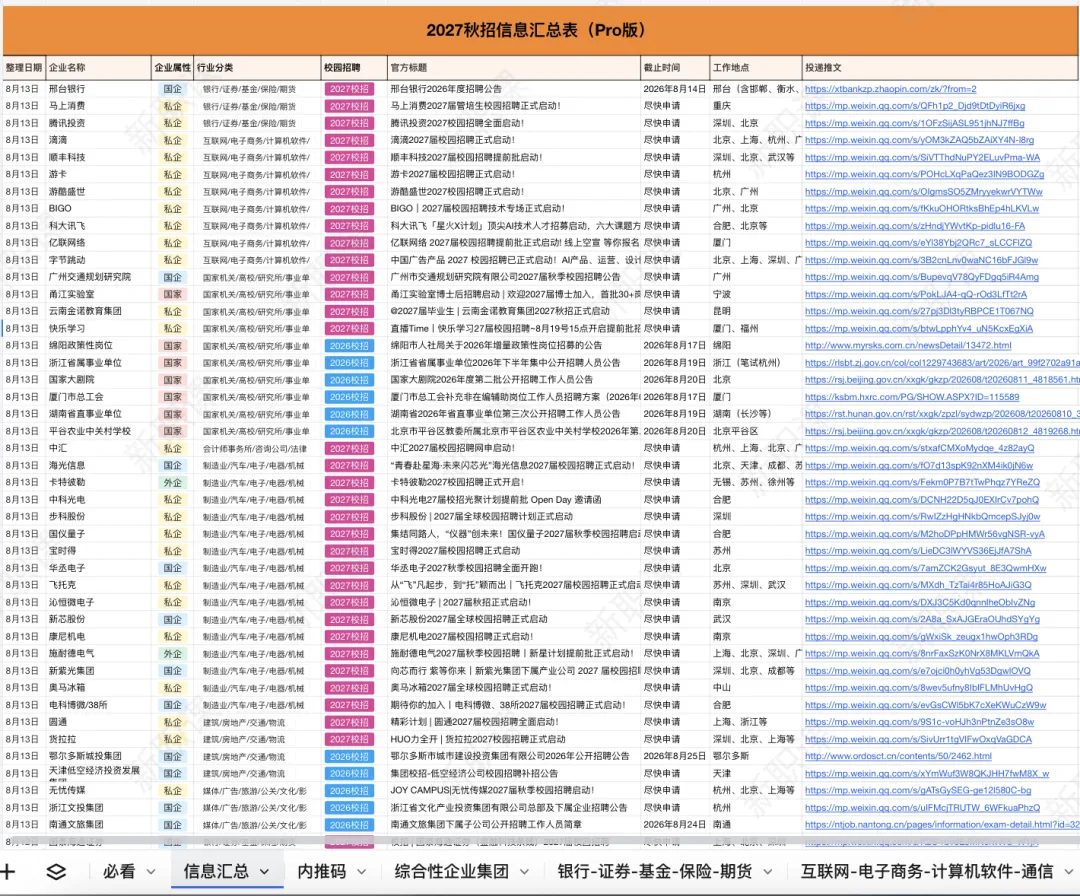This screenshot has height=896, width=1080.
Task: Select the 行业分类 column header
Action: (258, 67)
